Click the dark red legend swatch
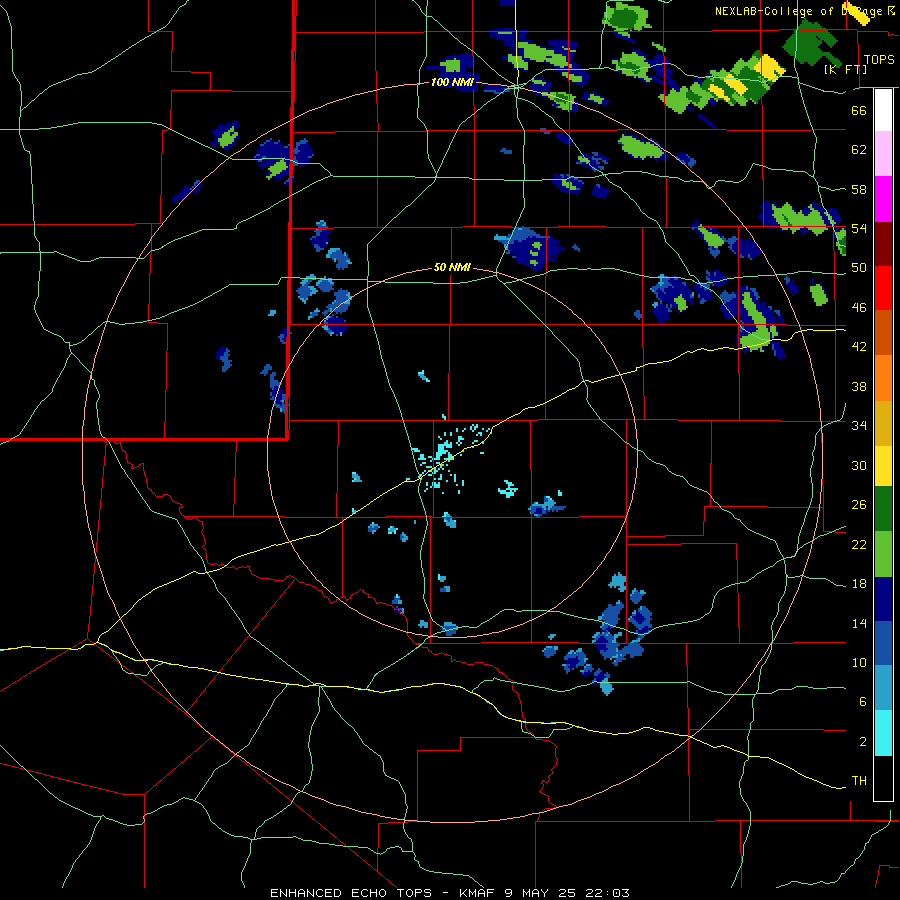Image resolution: width=900 pixels, height=900 pixels. tap(883, 244)
